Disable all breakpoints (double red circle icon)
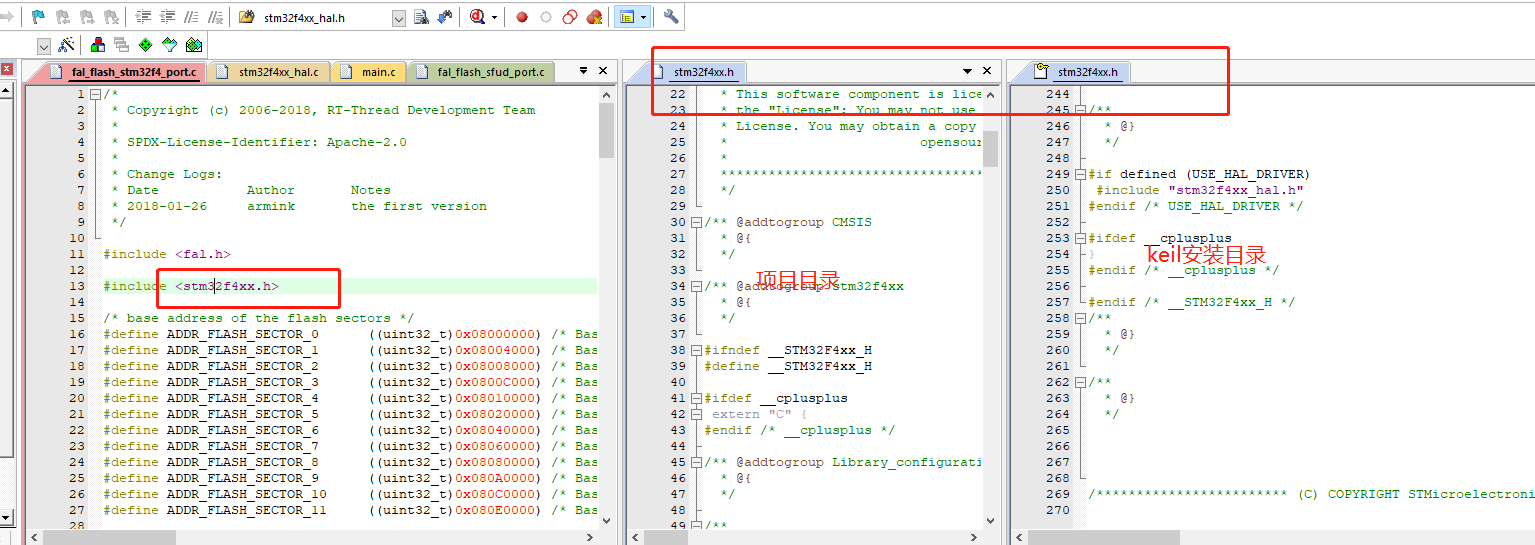This screenshot has width=1535, height=545. point(569,17)
